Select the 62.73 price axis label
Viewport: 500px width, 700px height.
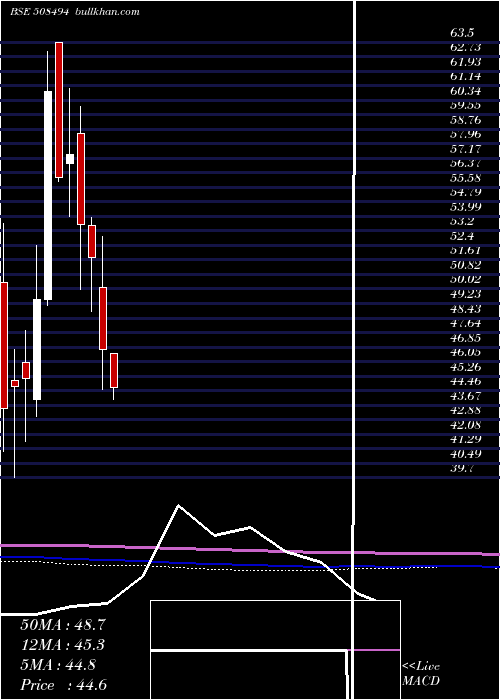tap(466, 47)
